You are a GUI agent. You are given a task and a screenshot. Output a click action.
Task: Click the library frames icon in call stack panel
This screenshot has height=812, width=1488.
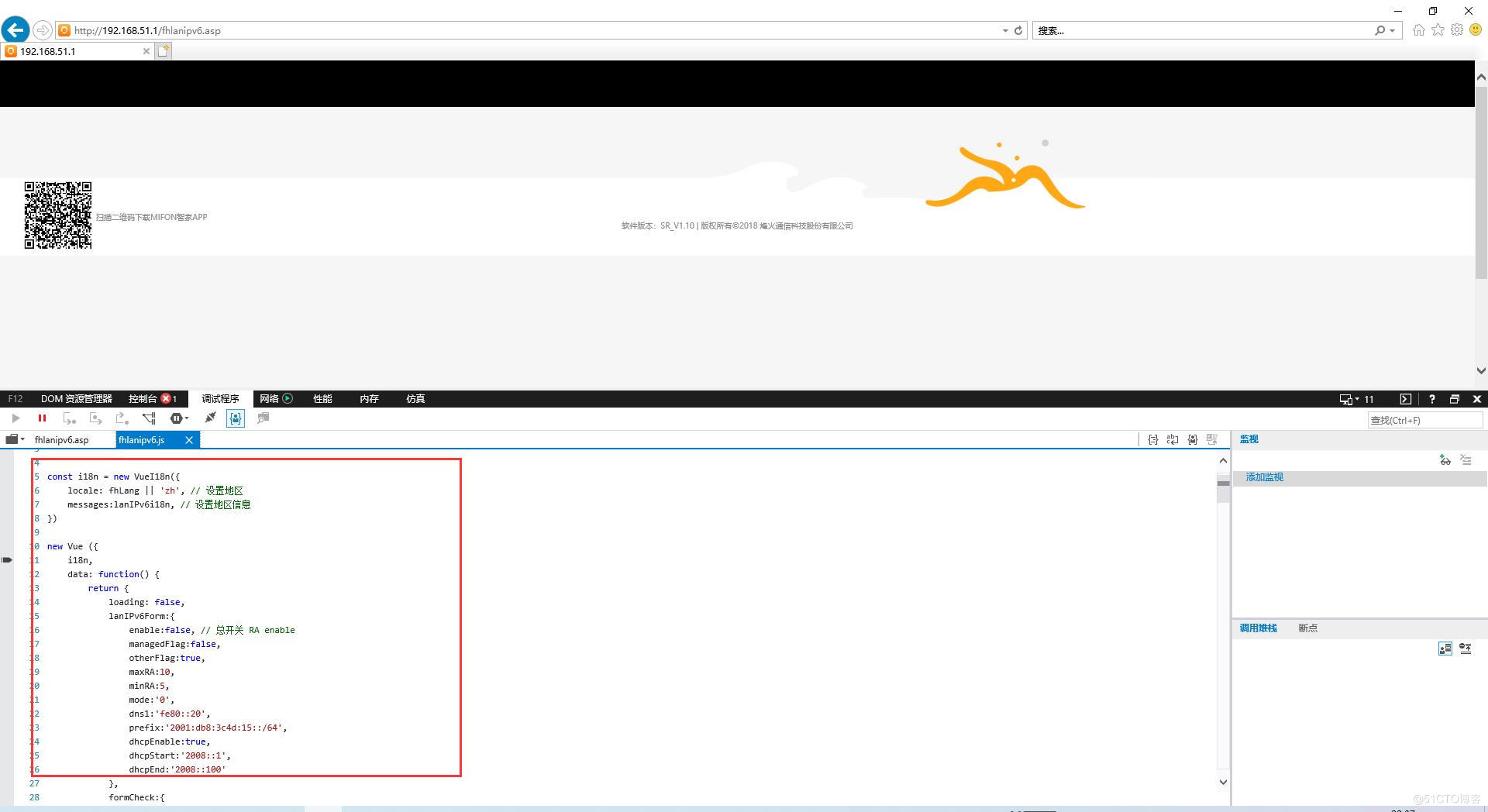point(1466,649)
